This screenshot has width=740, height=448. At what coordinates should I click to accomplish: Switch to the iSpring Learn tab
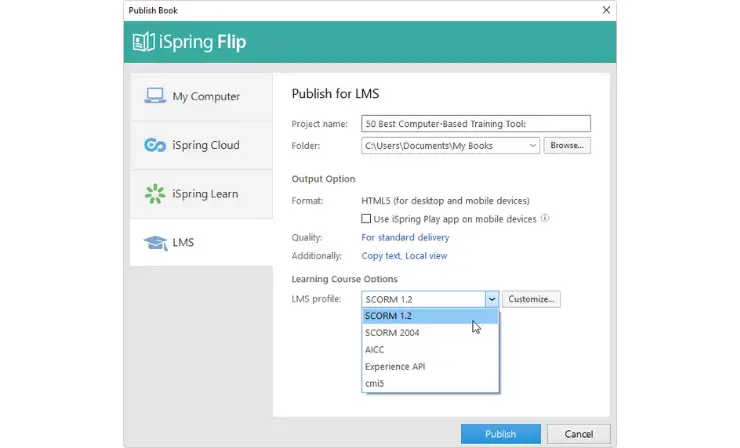(x=201, y=194)
